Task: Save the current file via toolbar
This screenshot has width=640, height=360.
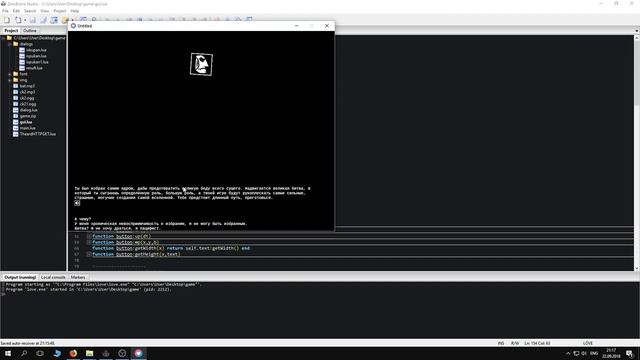Action: tap(33, 20)
